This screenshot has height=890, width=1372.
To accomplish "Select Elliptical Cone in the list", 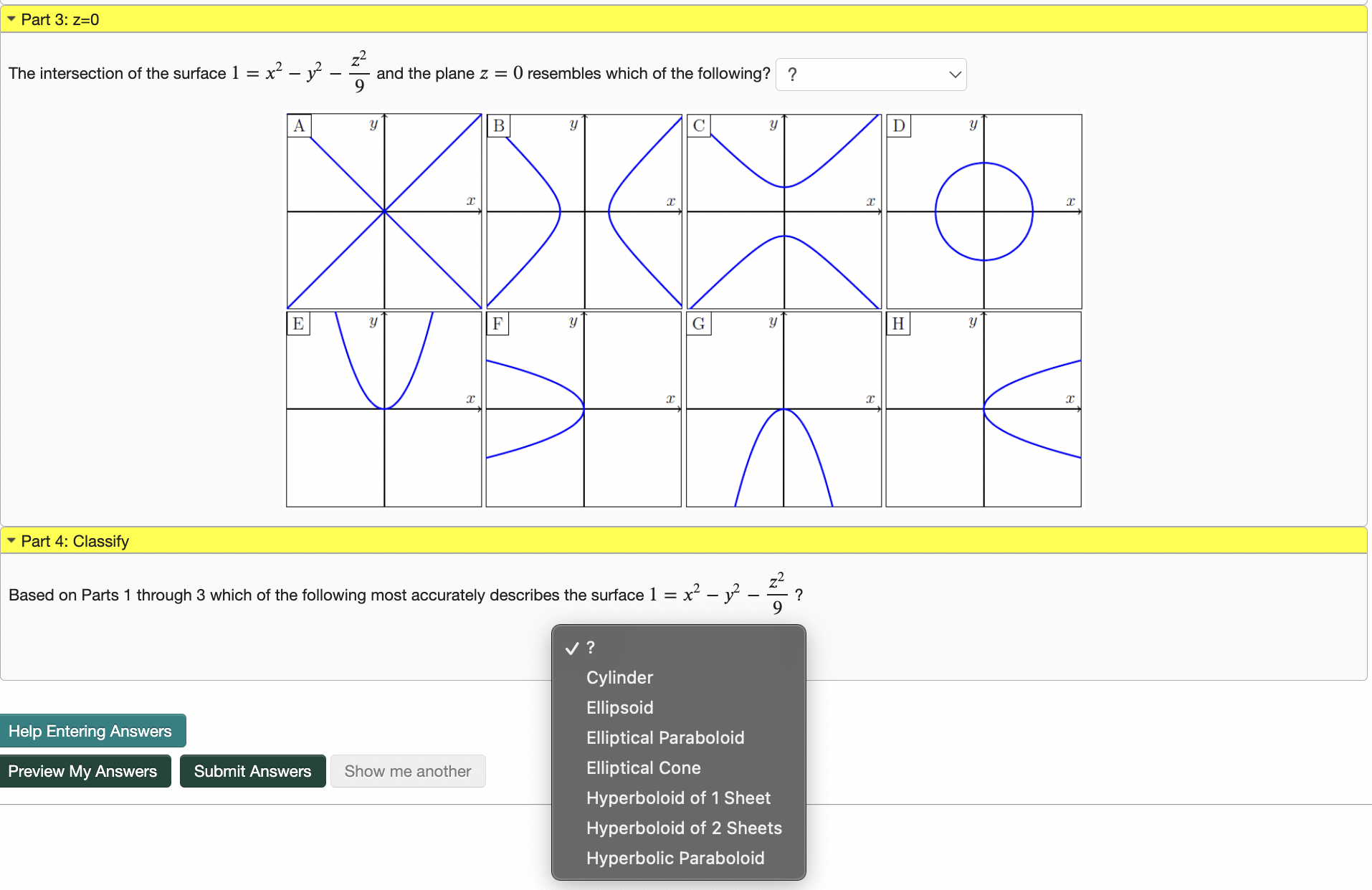I will tap(643, 767).
